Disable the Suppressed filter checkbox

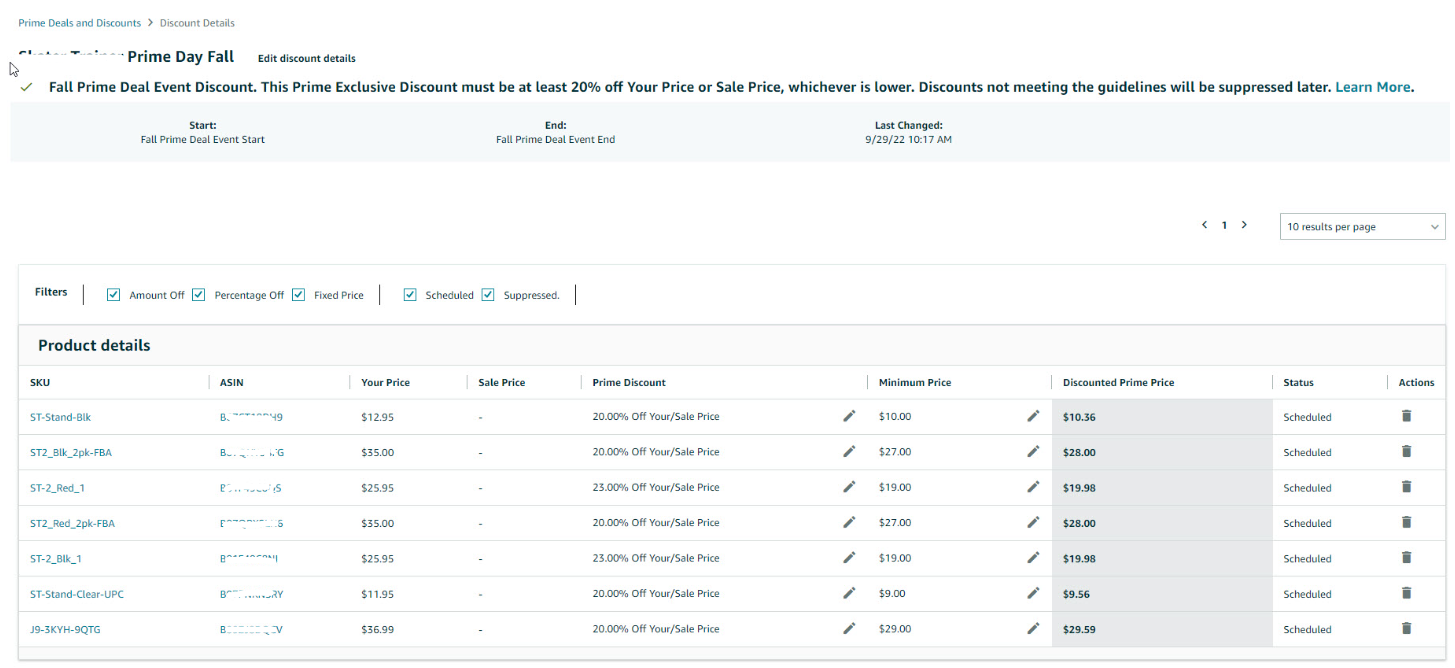pyautogui.click(x=488, y=295)
